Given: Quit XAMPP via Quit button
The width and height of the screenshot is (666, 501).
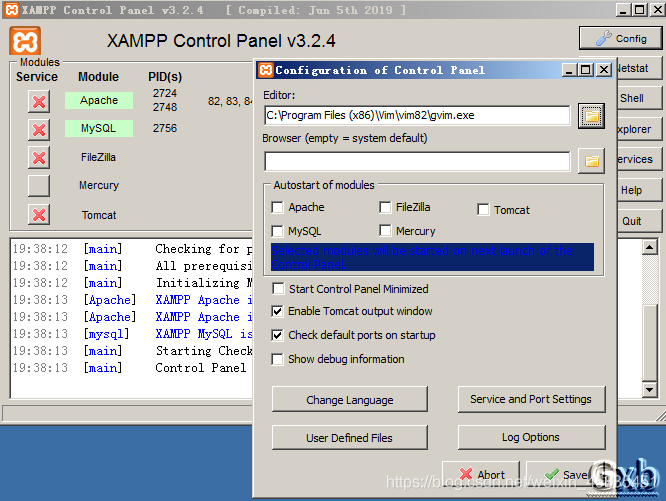Looking at the screenshot, I should coord(638,221).
